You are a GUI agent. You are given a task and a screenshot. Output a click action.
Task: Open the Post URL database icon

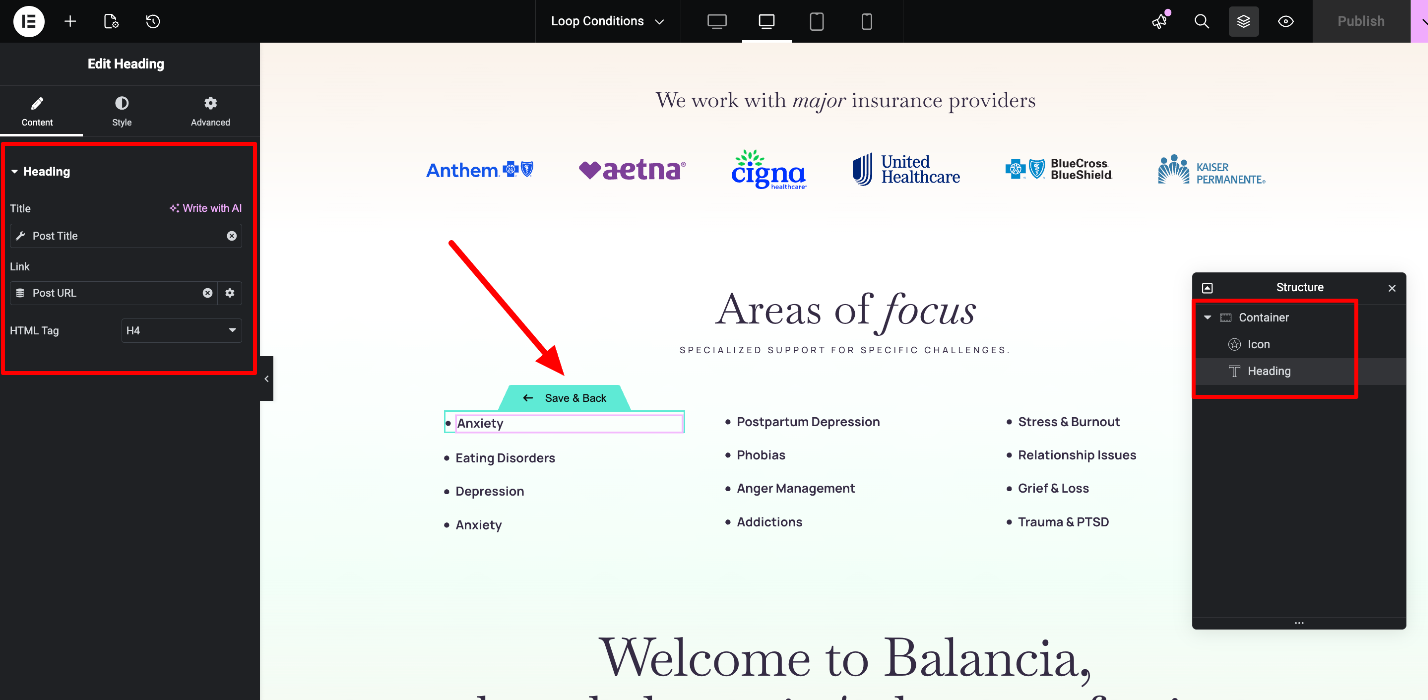tap(21, 293)
